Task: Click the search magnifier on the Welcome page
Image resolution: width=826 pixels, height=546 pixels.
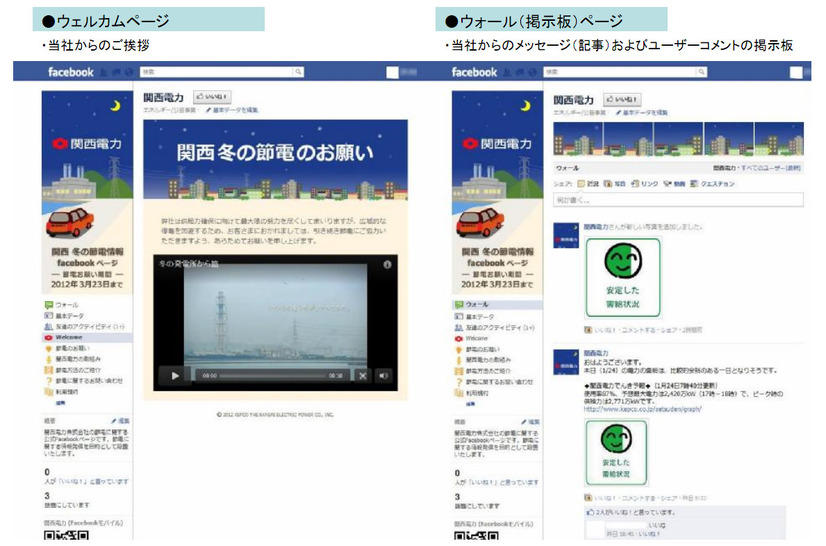Action: pyautogui.click(x=298, y=72)
